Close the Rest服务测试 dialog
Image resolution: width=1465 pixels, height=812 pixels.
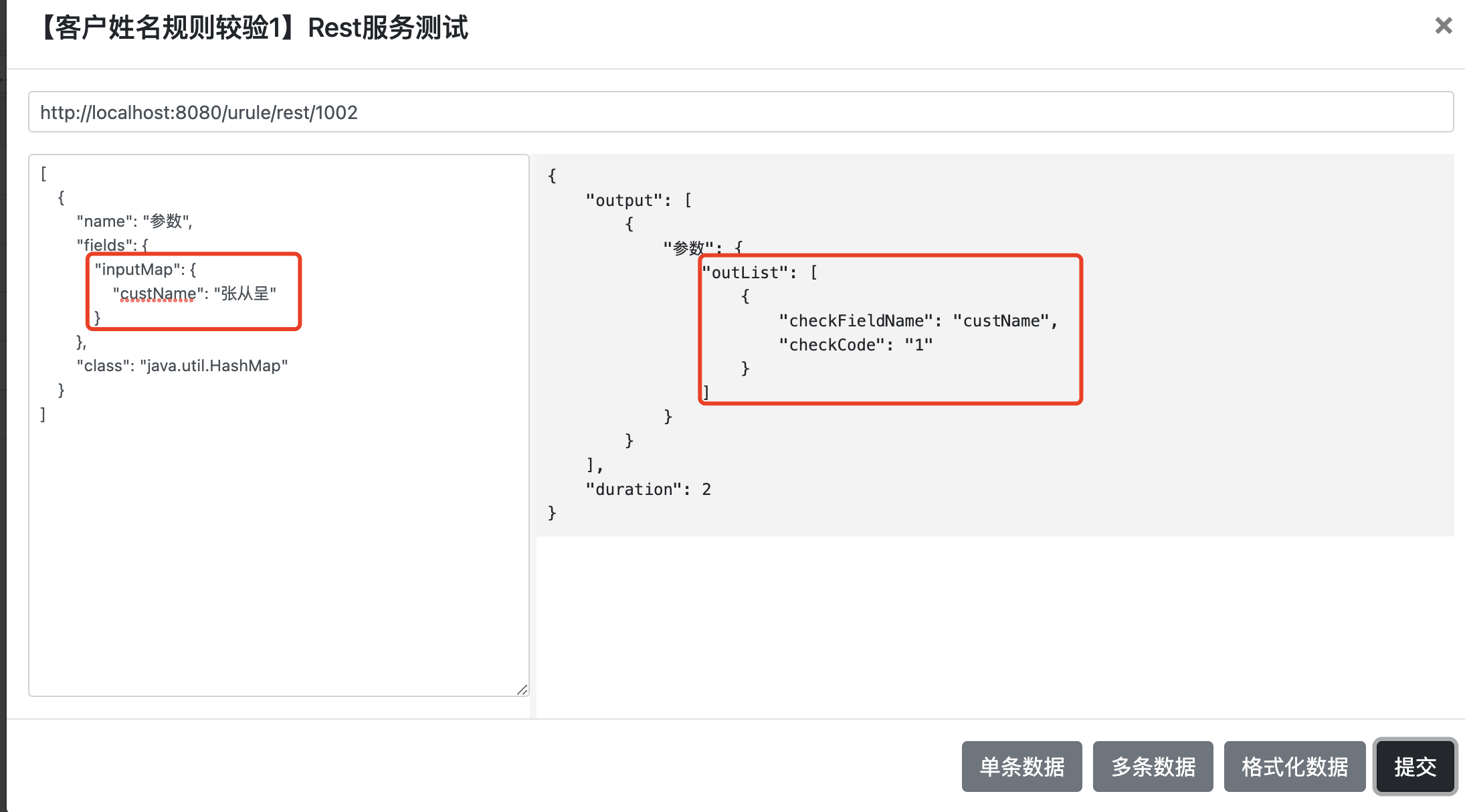[1443, 26]
